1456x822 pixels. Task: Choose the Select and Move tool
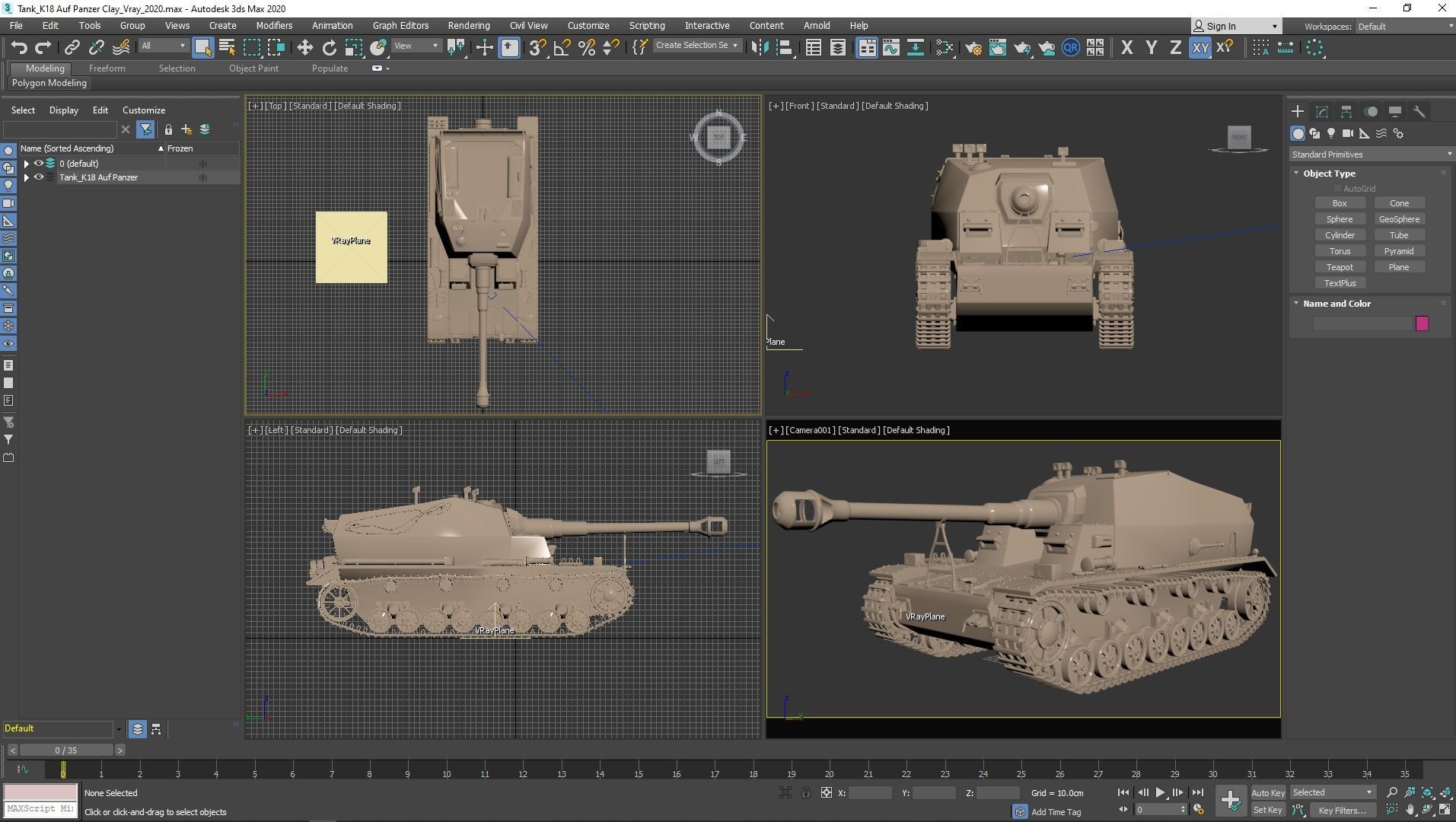(304, 48)
